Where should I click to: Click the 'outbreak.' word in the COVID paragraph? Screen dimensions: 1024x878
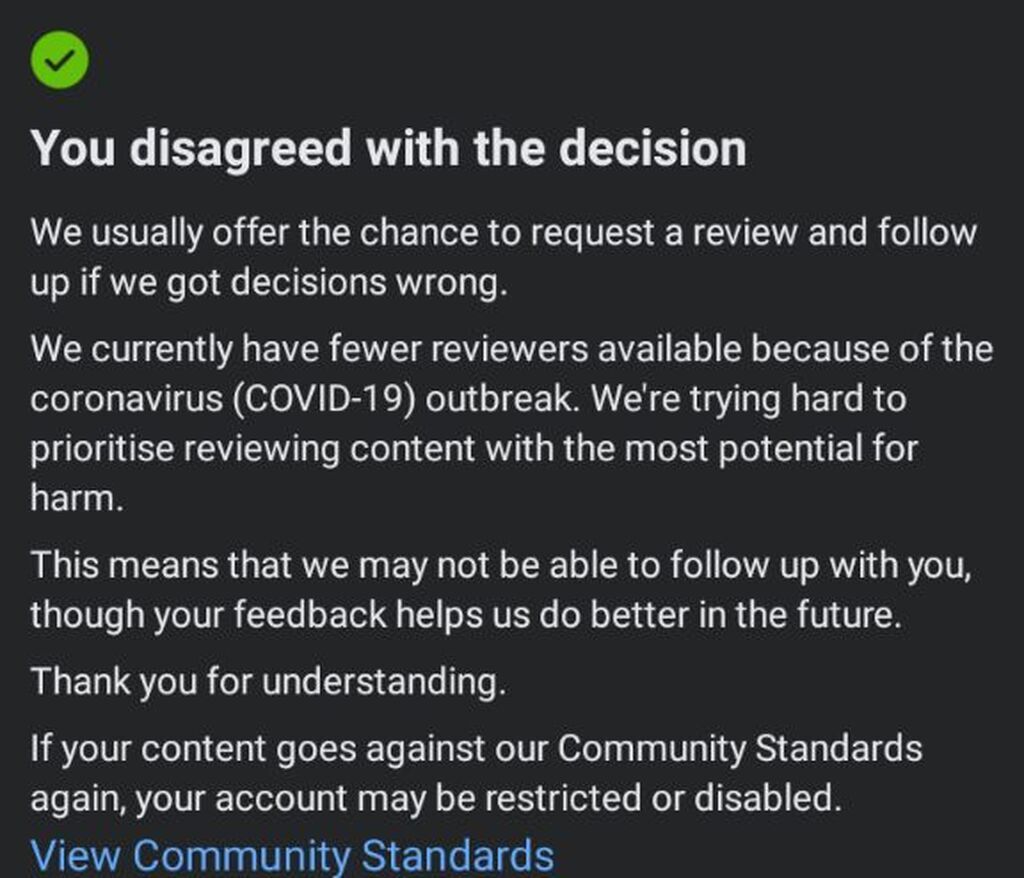click(502, 399)
